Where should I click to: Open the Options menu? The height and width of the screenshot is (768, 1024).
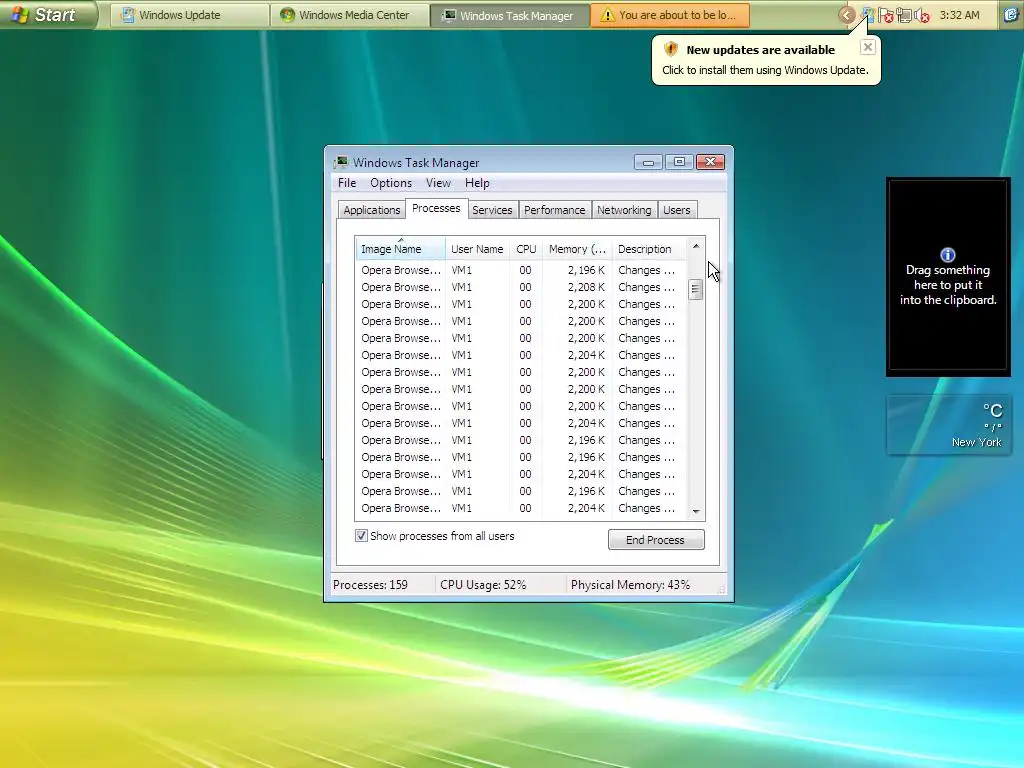tap(391, 184)
